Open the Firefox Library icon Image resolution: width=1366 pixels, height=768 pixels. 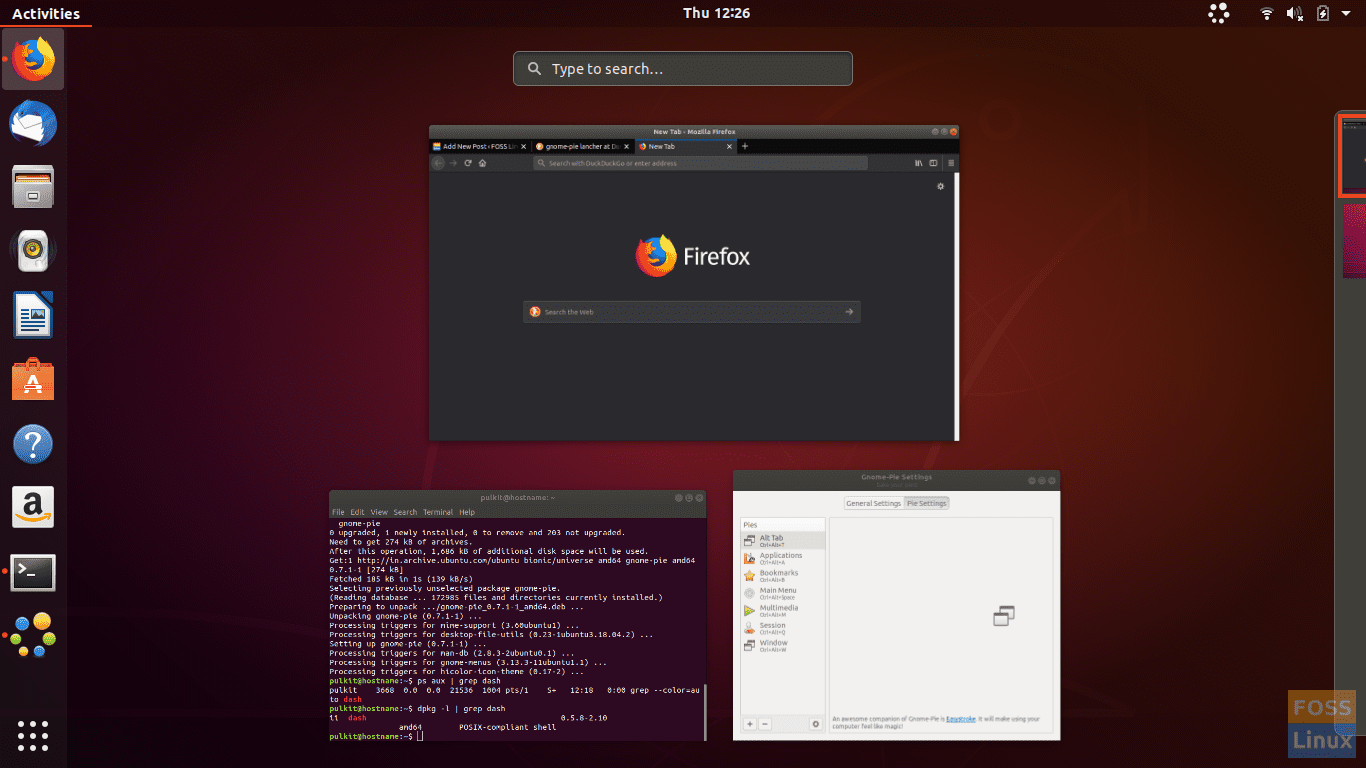[918, 163]
